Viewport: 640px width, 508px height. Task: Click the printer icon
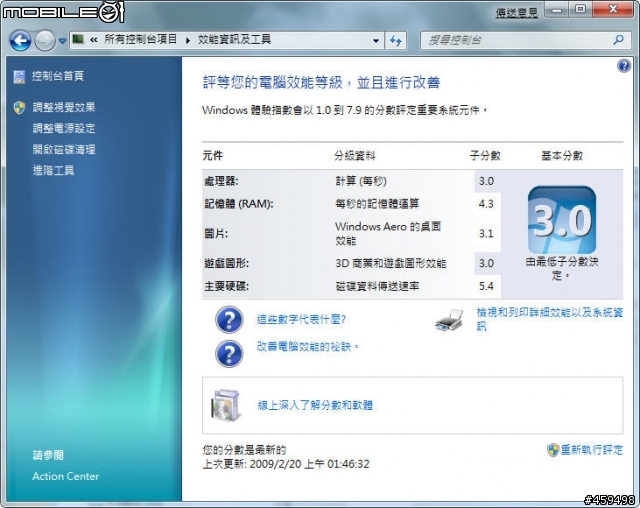click(x=449, y=321)
